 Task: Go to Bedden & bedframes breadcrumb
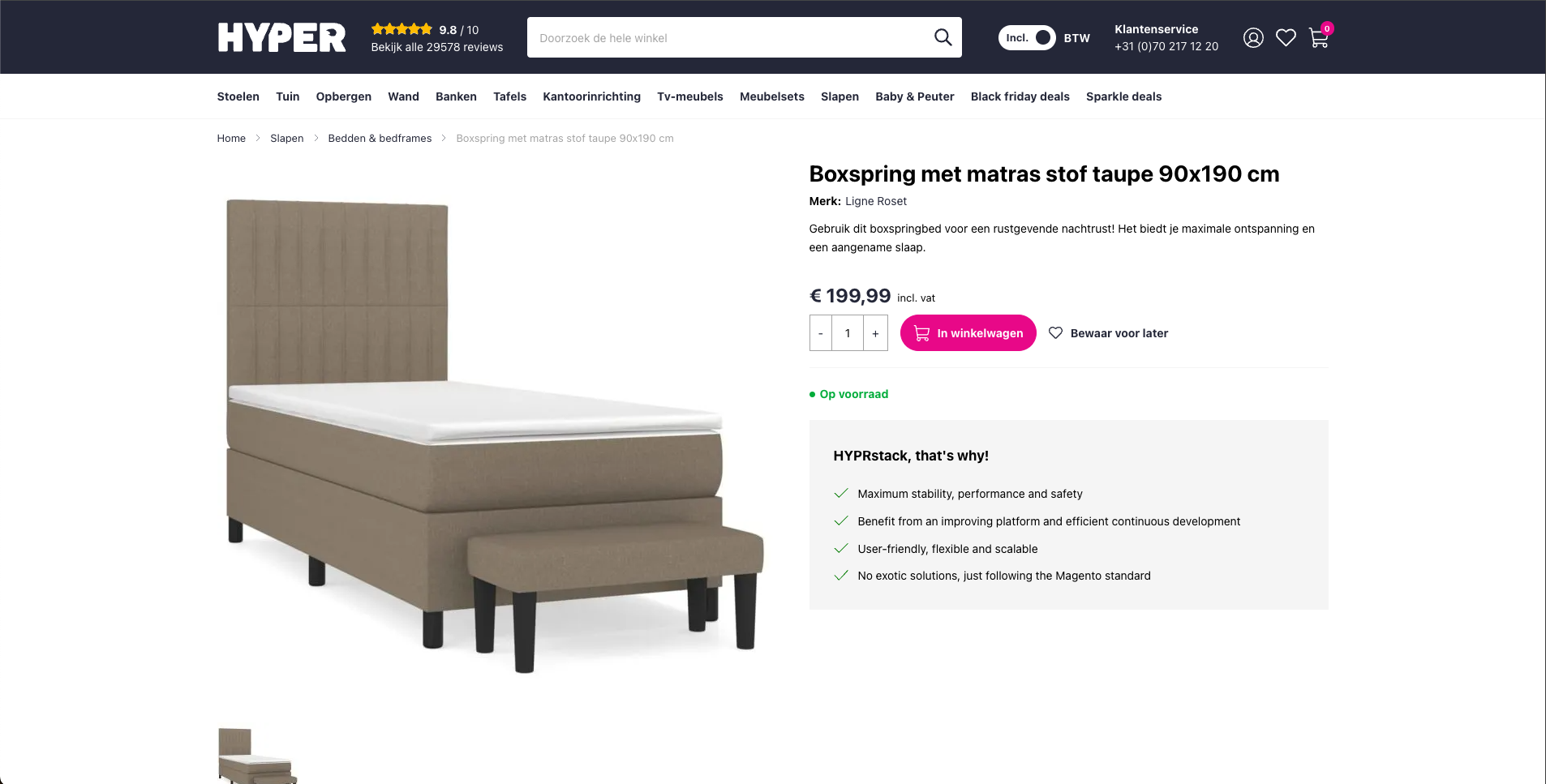380,139
